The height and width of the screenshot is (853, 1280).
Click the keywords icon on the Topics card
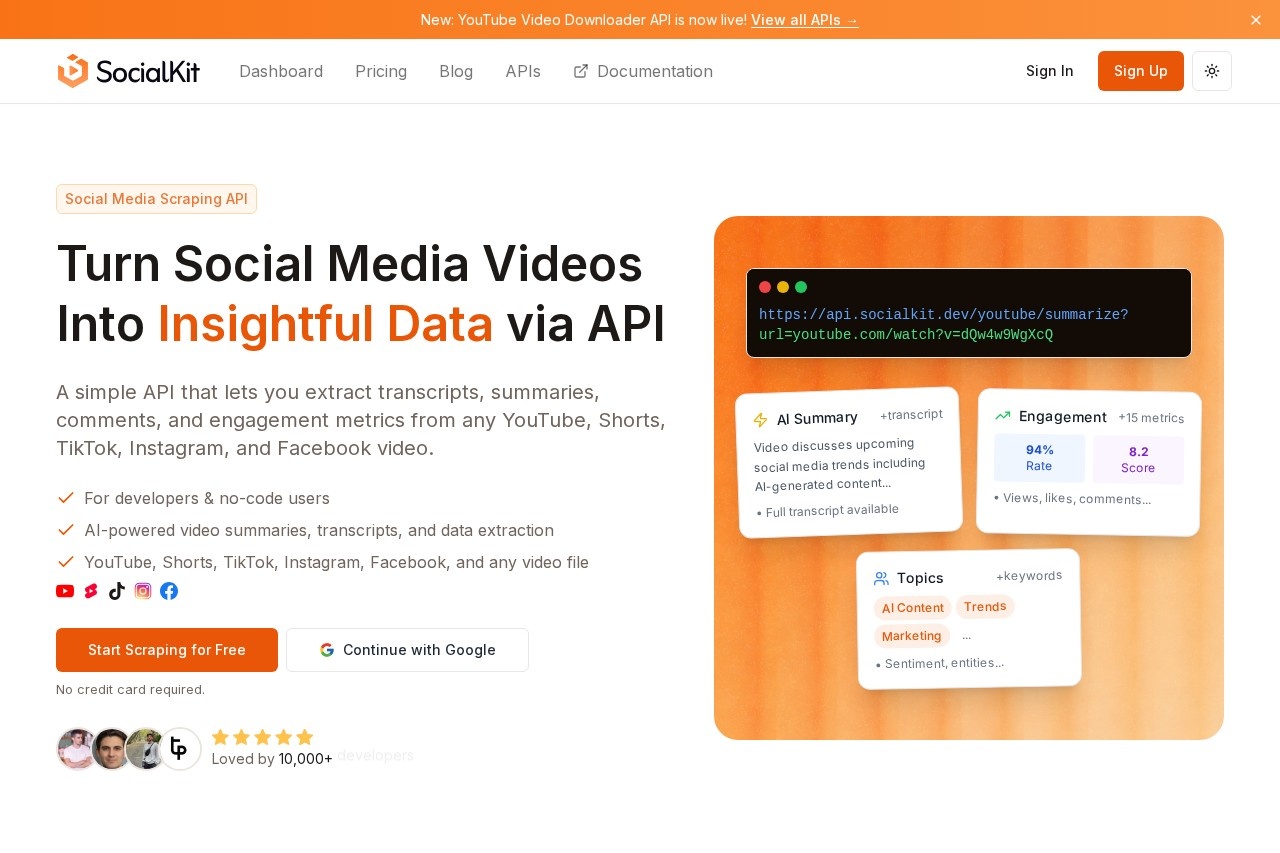coord(881,578)
